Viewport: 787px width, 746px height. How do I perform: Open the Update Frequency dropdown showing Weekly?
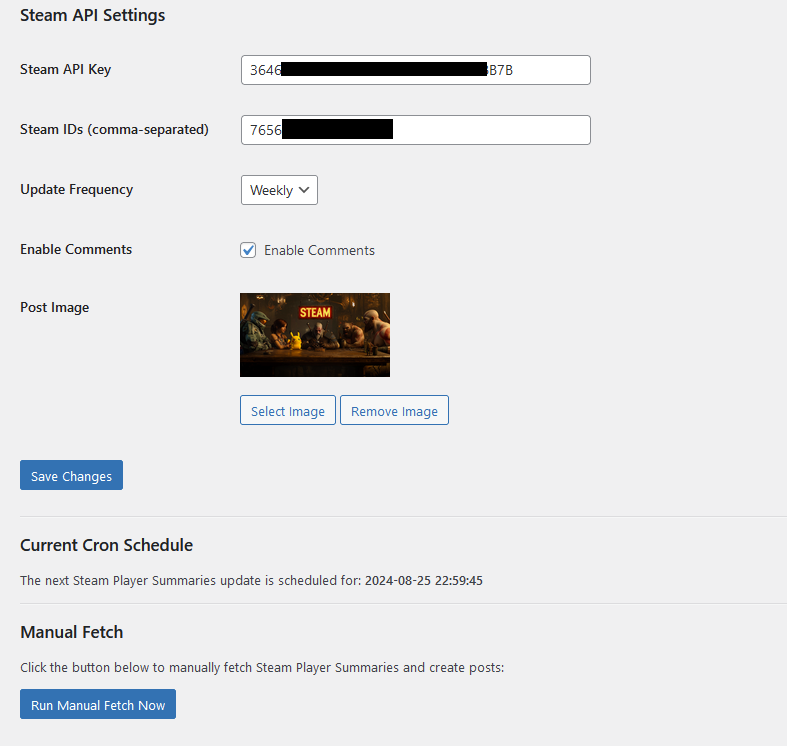point(279,190)
